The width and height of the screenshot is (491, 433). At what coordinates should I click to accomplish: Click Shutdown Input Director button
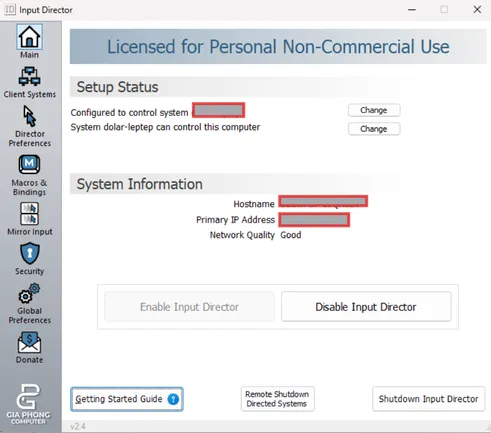point(428,399)
